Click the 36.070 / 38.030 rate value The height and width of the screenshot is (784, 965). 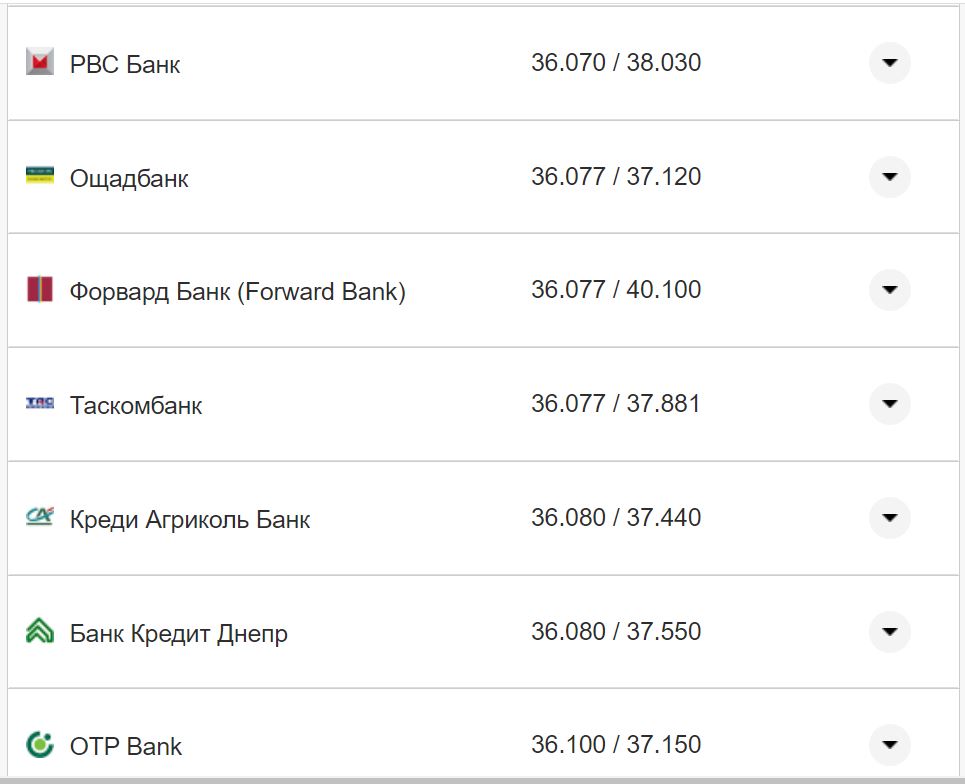[x=616, y=63]
